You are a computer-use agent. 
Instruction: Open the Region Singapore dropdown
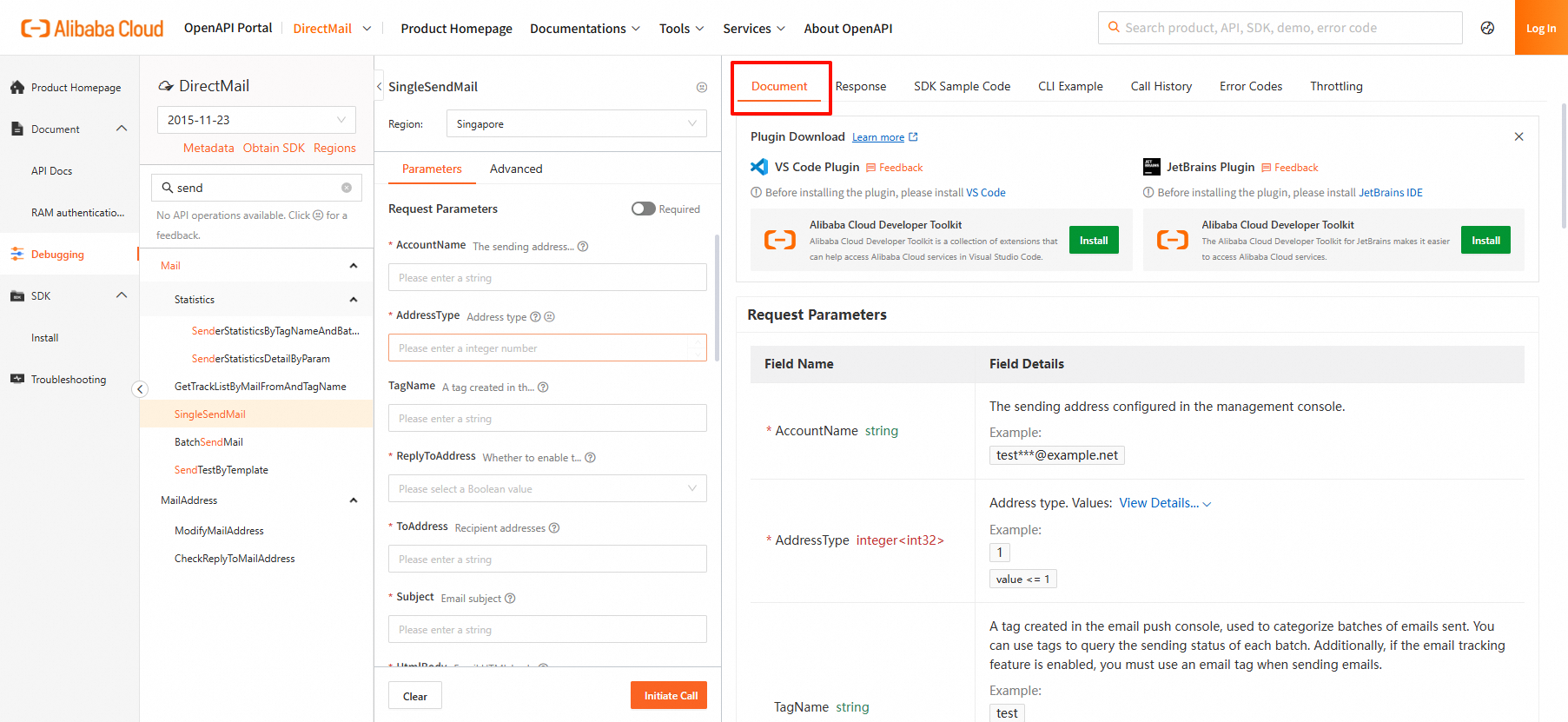(x=577, y=123)
